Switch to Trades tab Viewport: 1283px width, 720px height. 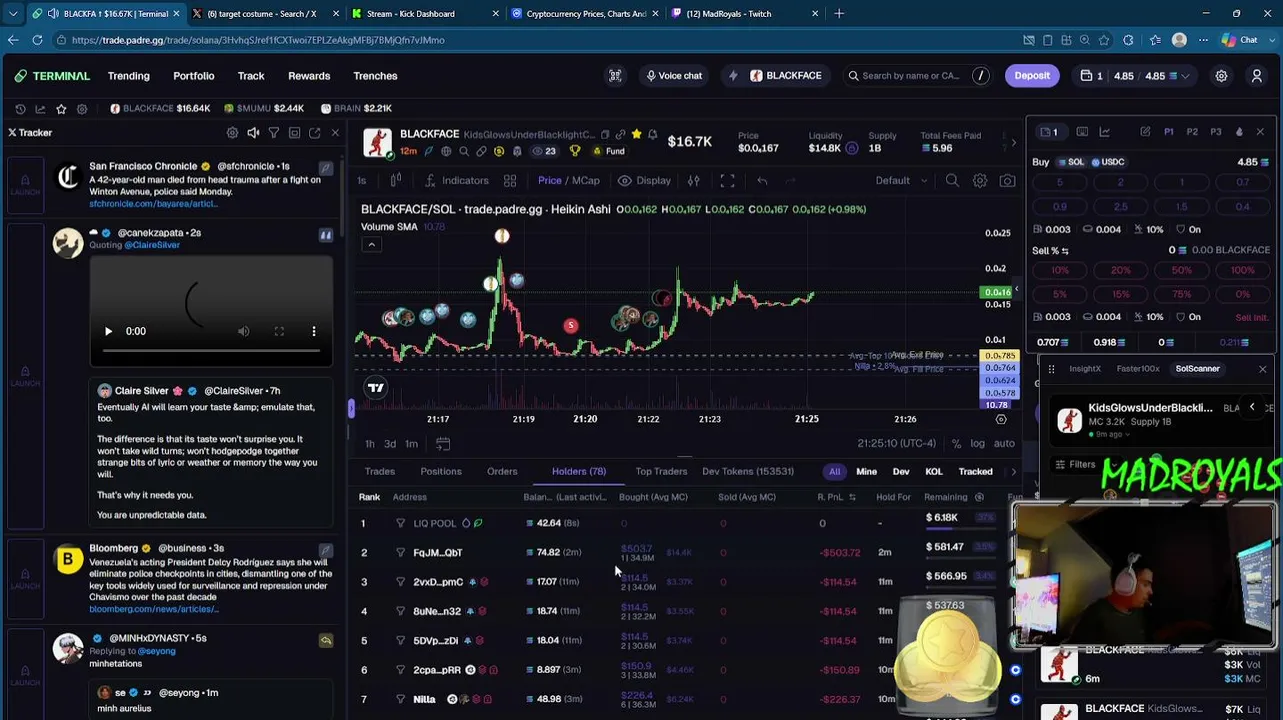point(380,472)
